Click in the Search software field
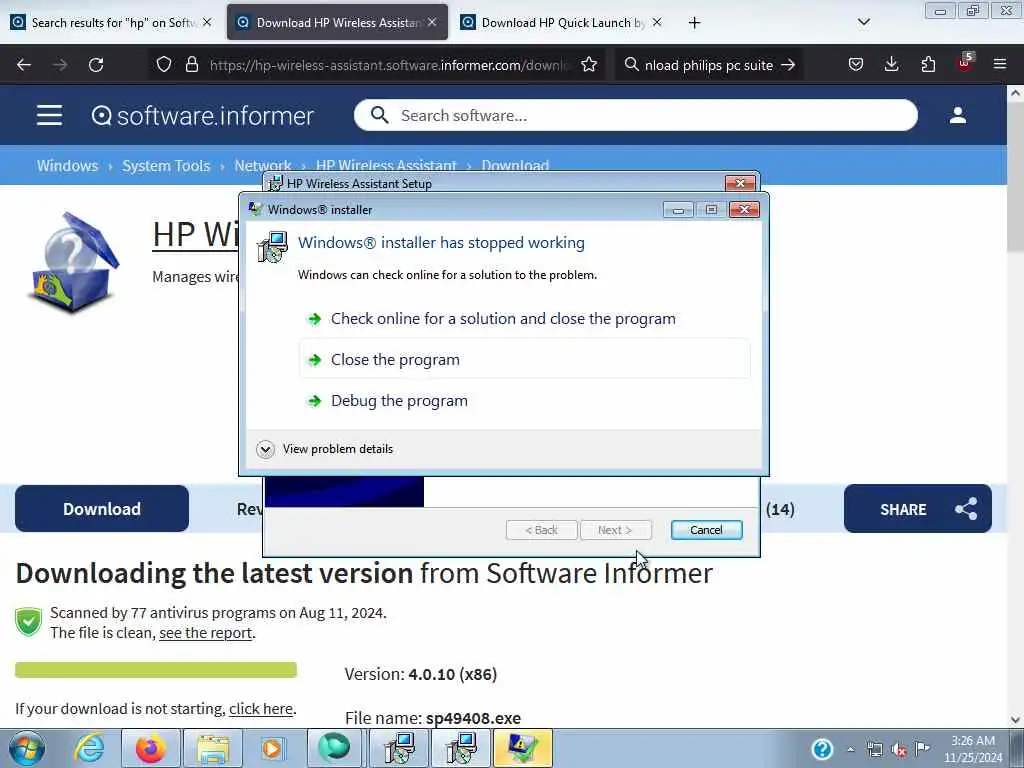 635,116
